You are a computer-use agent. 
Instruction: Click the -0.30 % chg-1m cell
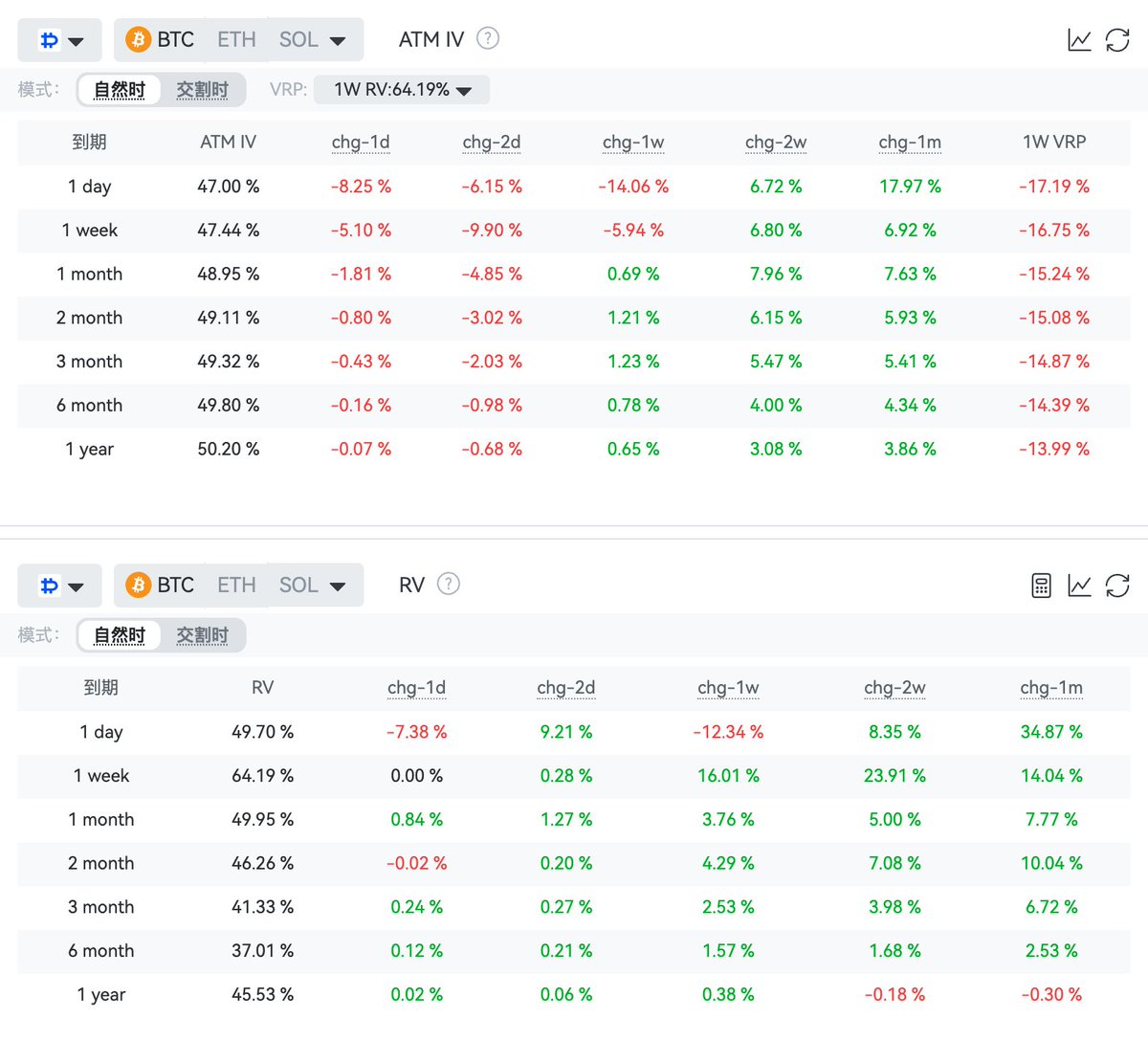tap(1051, 995)
